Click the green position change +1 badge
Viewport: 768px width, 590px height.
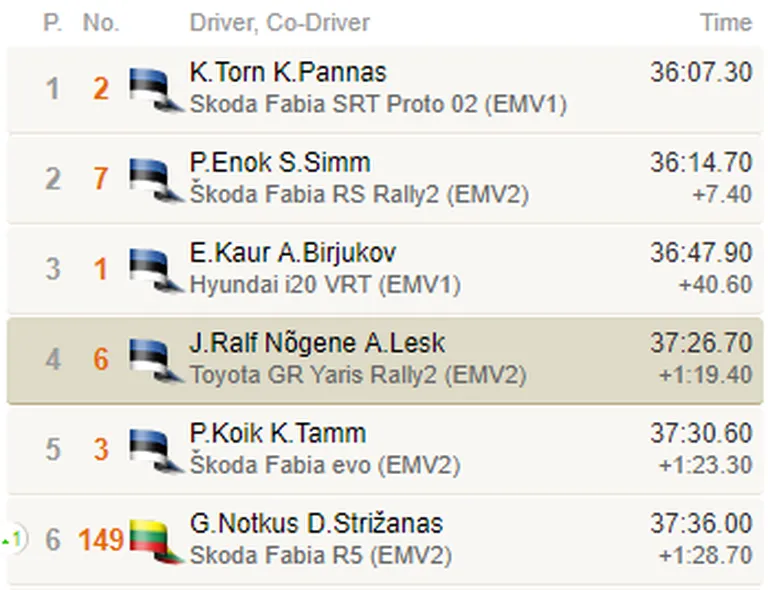click(14, 540)
